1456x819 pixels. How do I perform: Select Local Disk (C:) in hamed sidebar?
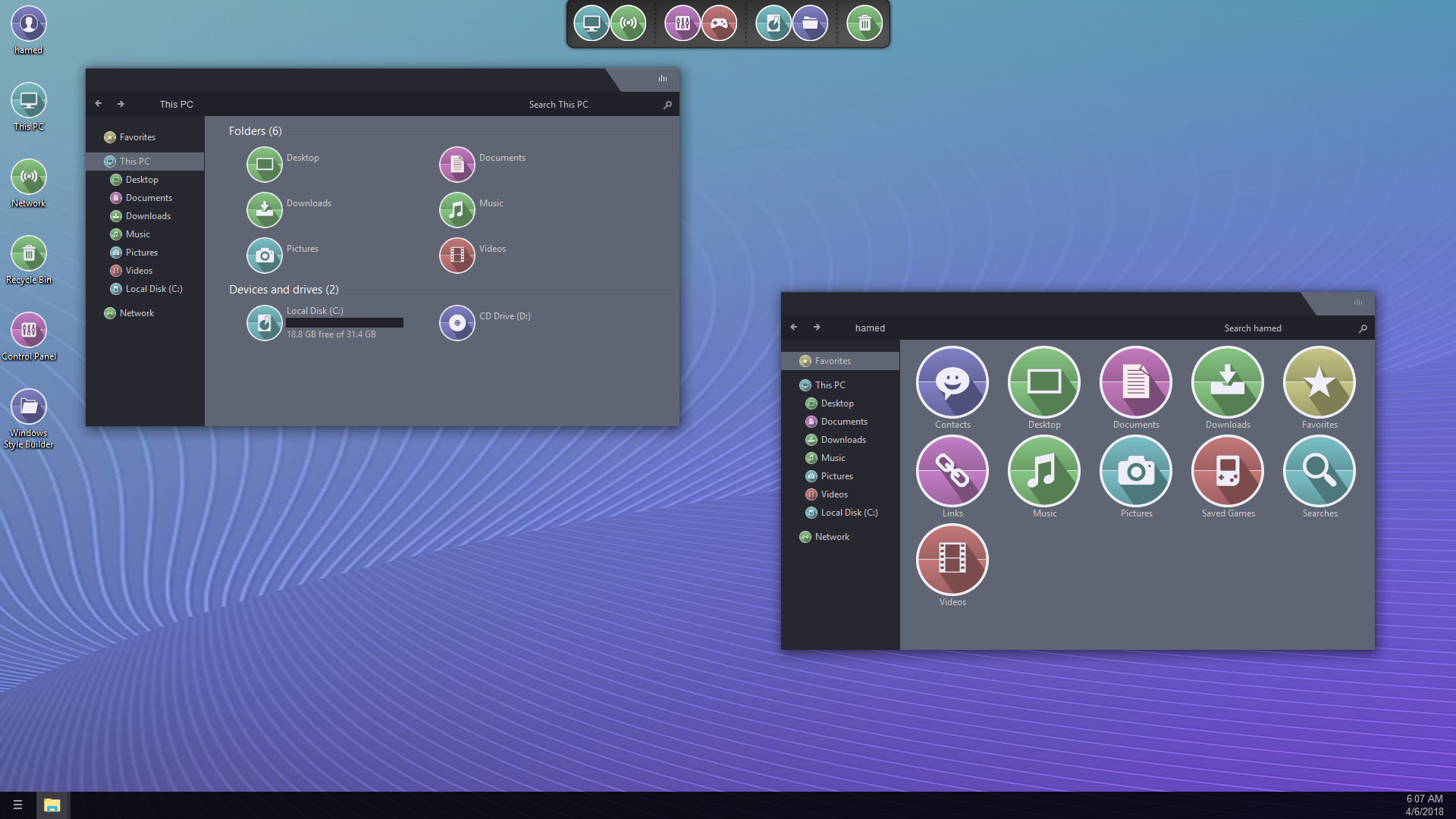[x=849, y=513]
